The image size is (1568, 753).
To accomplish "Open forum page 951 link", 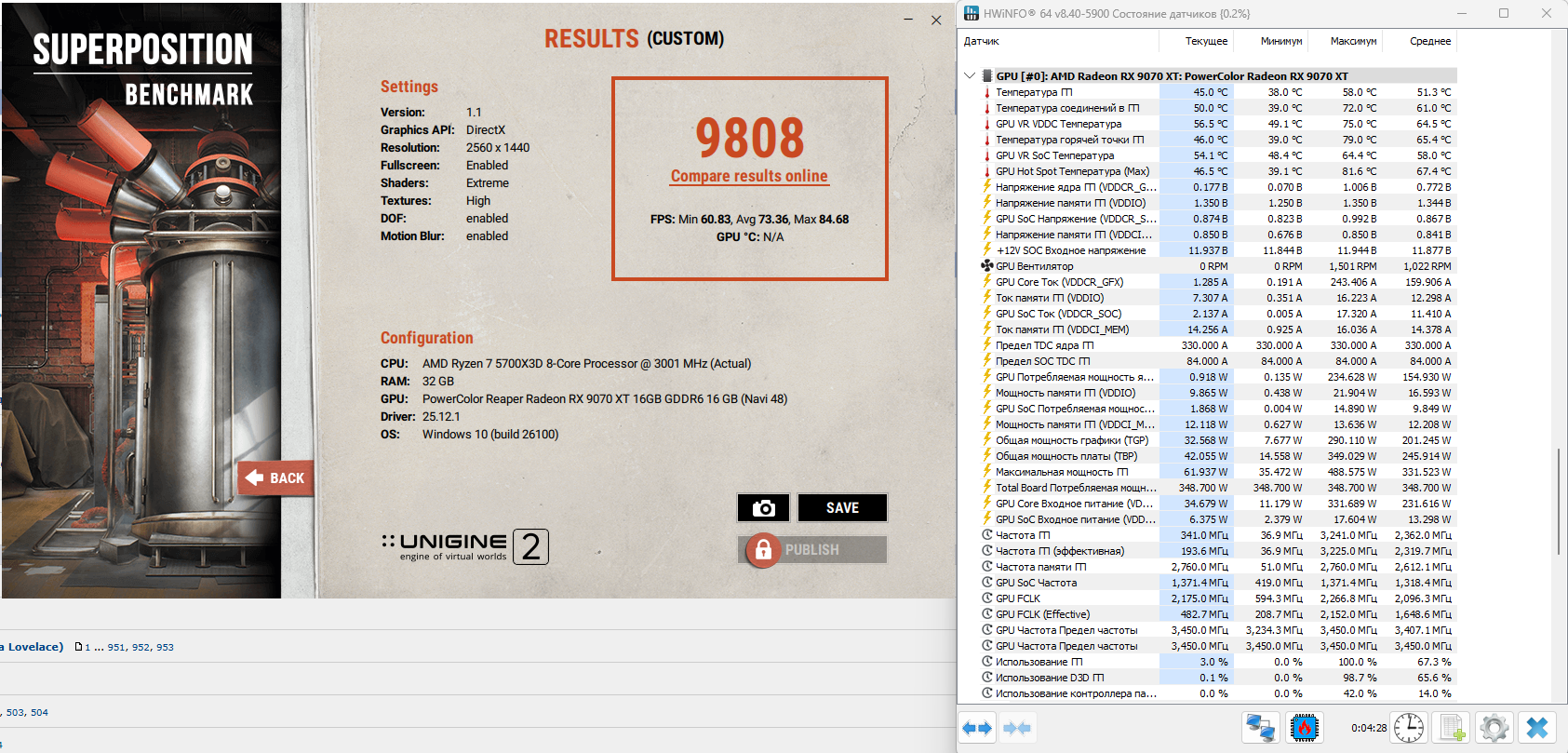I will 116,647.
